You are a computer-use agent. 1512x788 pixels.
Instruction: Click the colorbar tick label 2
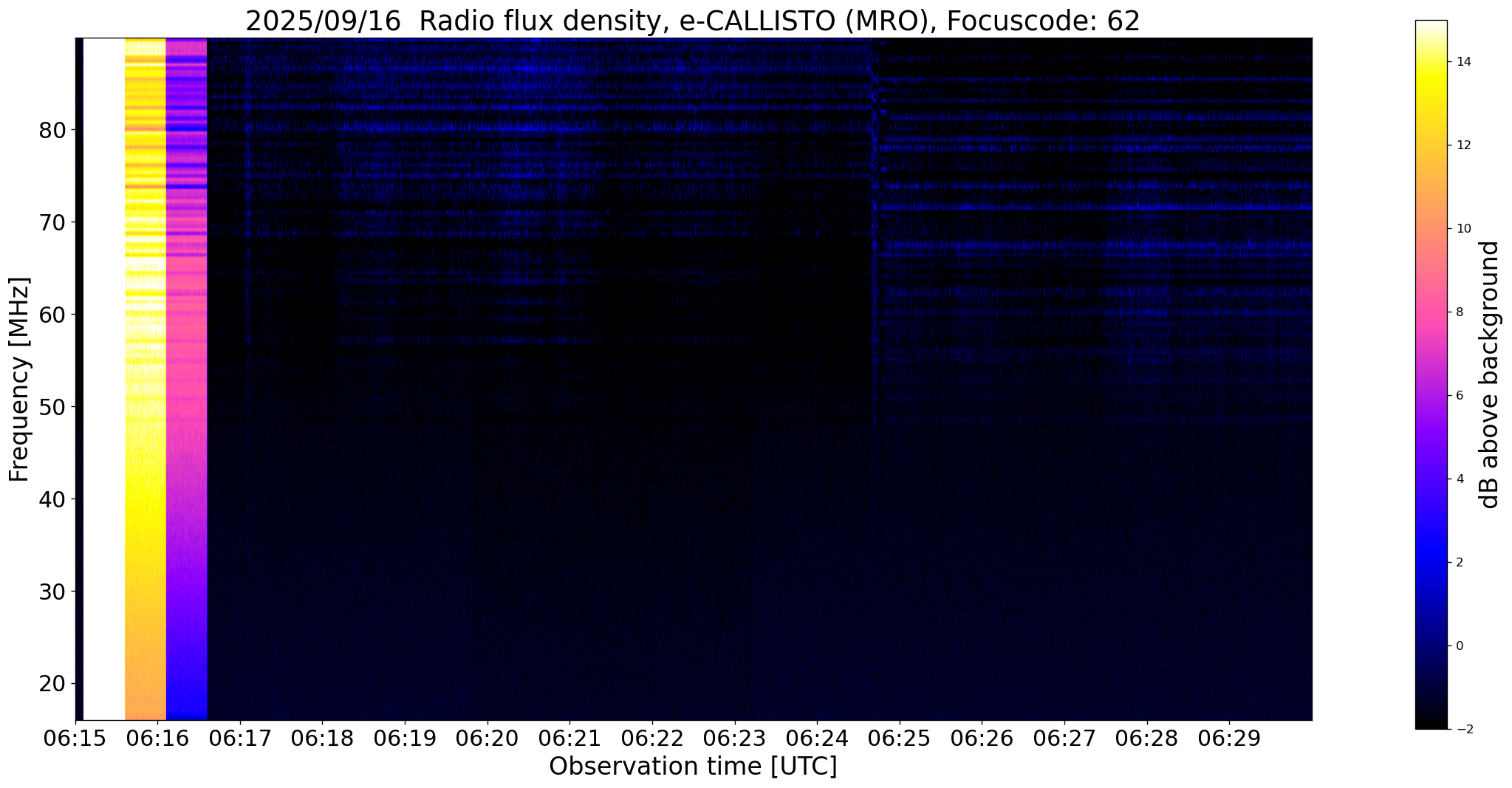(1459, 563)
